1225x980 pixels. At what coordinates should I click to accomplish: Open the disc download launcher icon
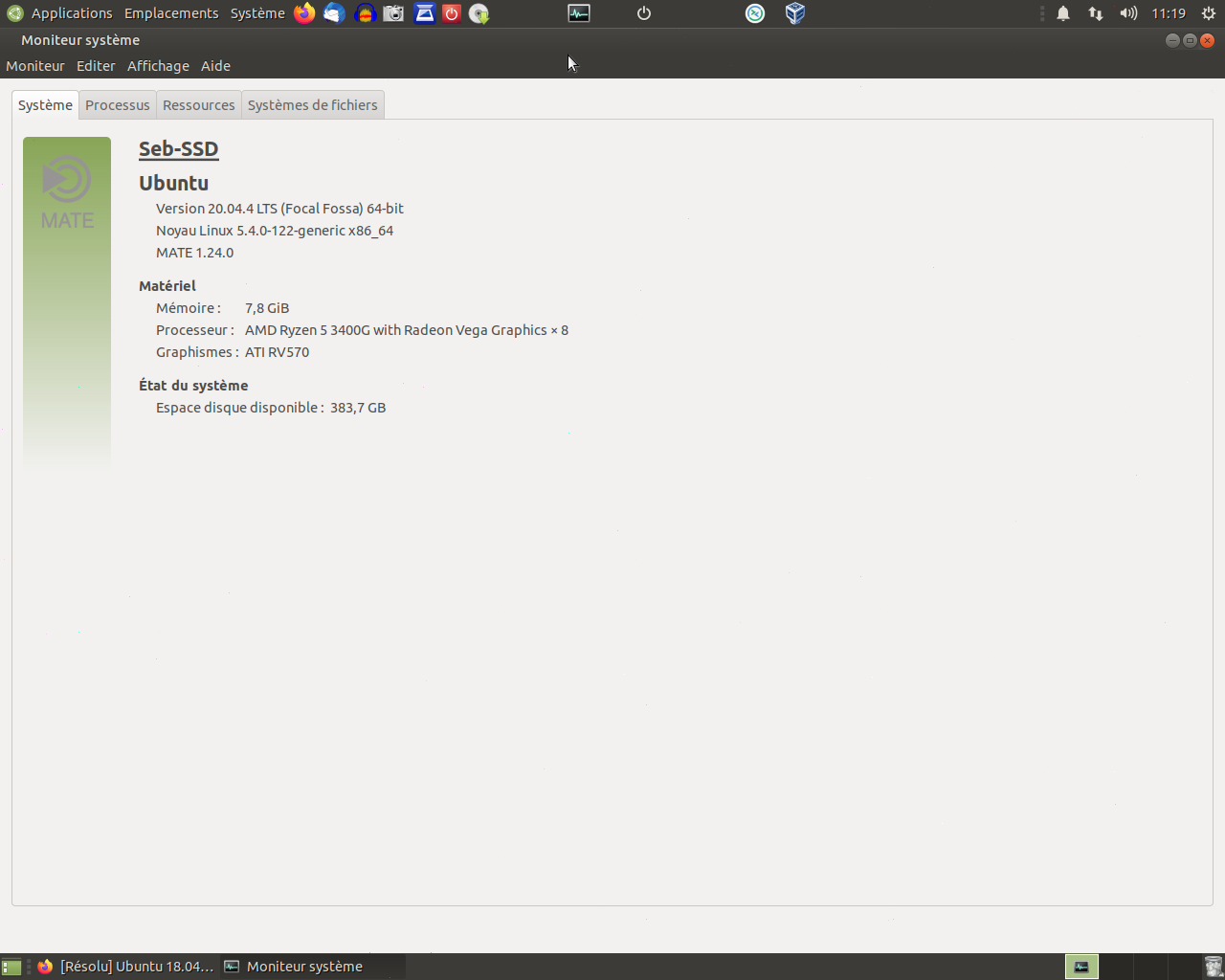click(x=479, y=13)
